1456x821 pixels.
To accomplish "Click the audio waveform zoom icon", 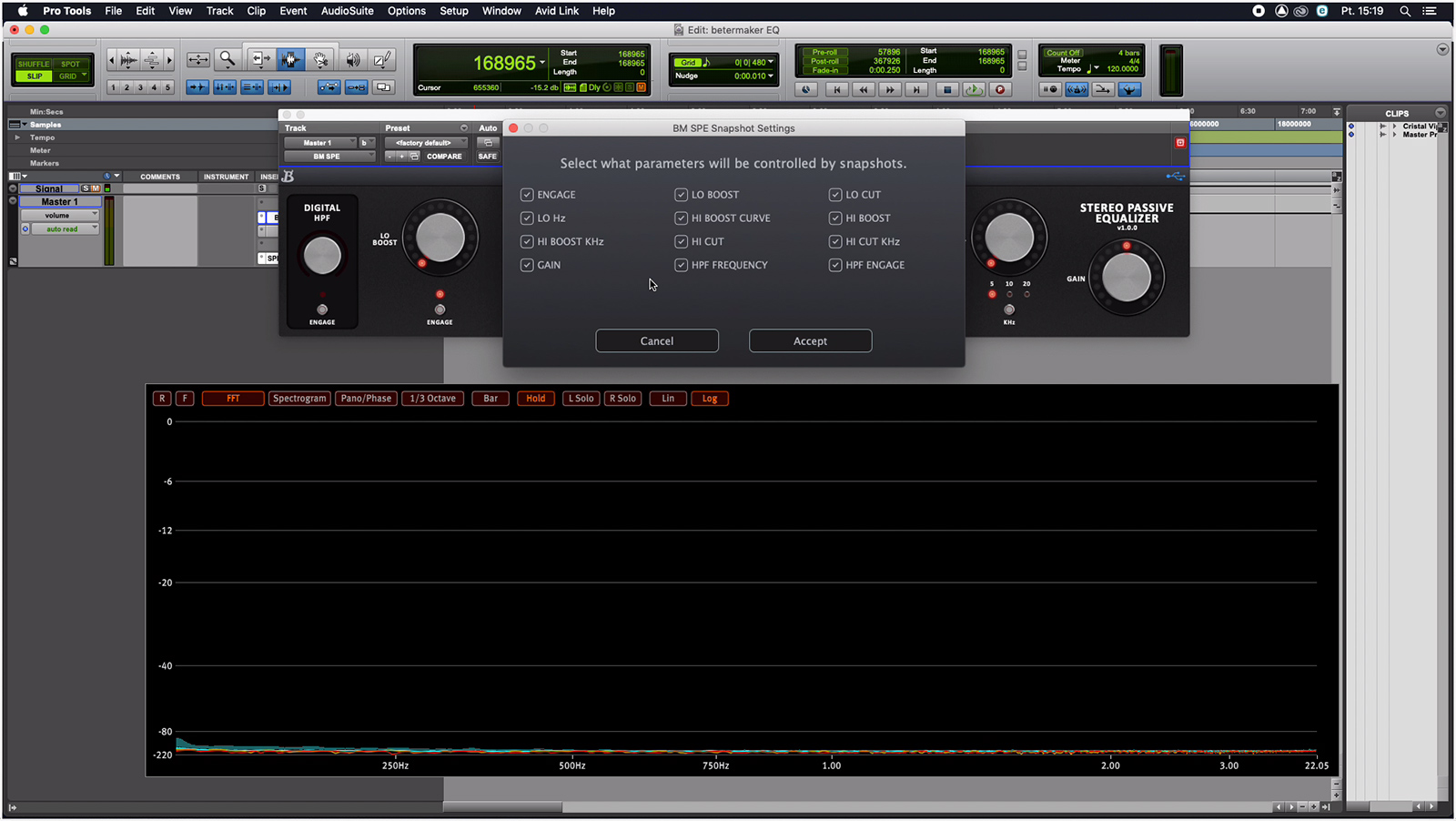I will 129,61.
